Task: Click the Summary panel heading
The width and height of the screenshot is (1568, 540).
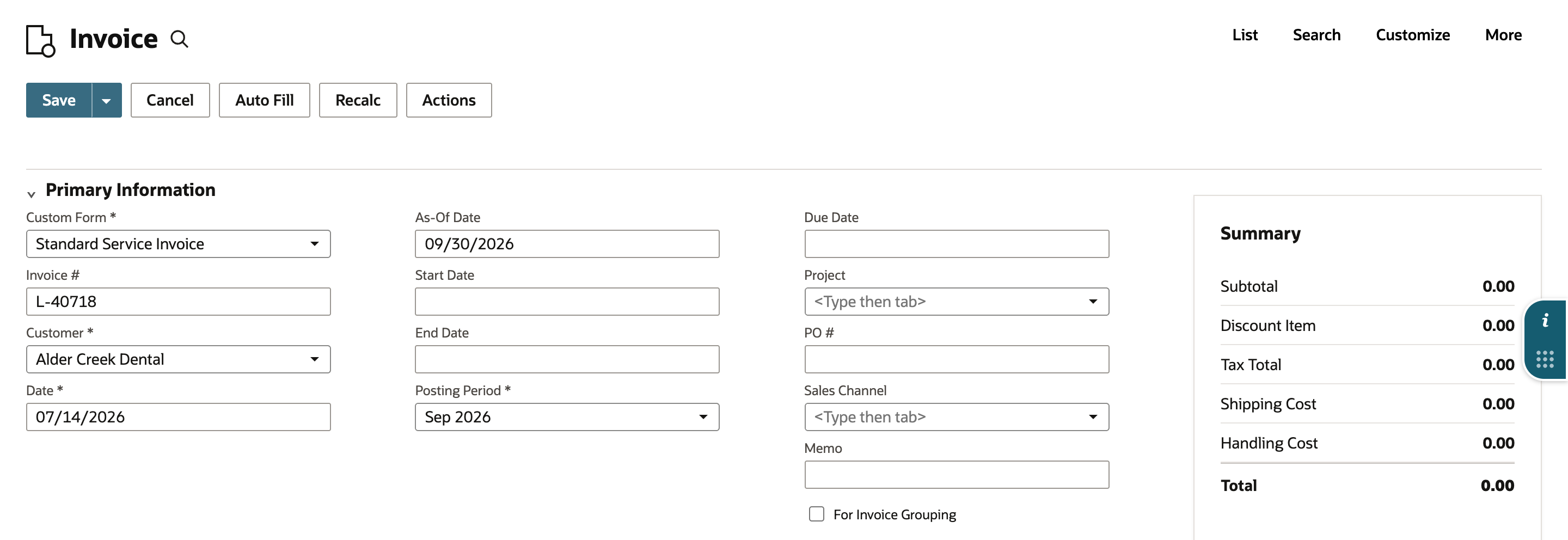Action: [x=1260, y=234]
